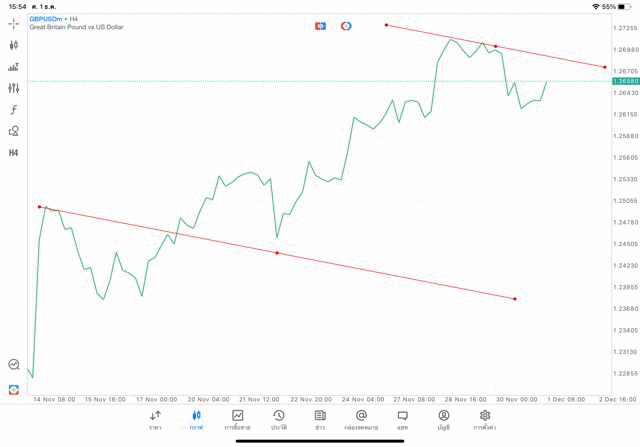Image resolution: width=640 pixels, height=447 pixels.
Task: Select the lower red trendline middle point
Action: [x=277, y=253]
